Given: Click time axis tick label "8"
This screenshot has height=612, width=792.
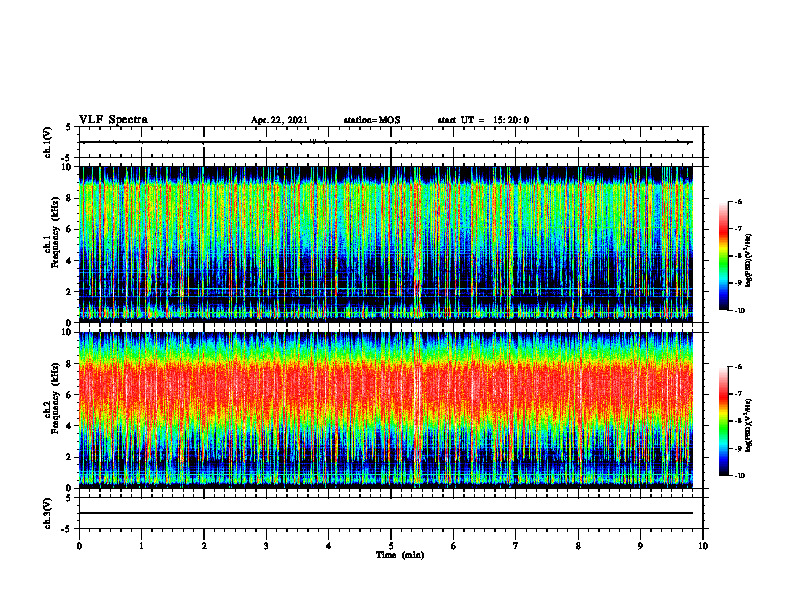Looking at the screenshot, I should 578,546.
